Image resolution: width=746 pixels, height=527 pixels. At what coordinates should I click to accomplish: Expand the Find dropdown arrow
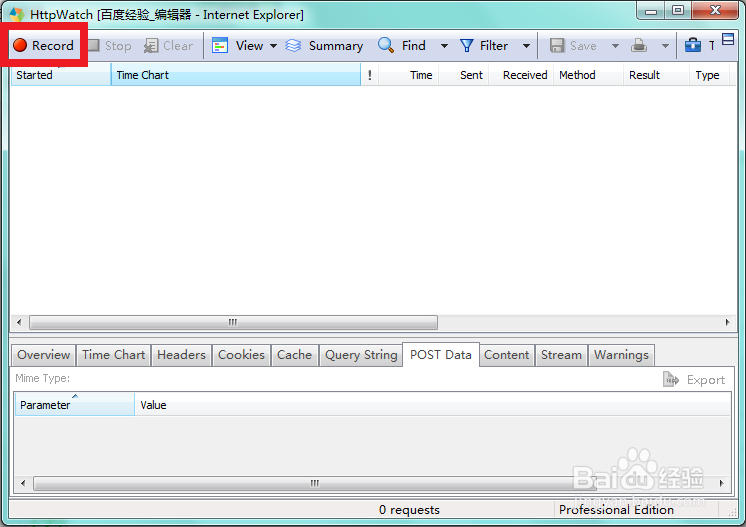(444, 46)
